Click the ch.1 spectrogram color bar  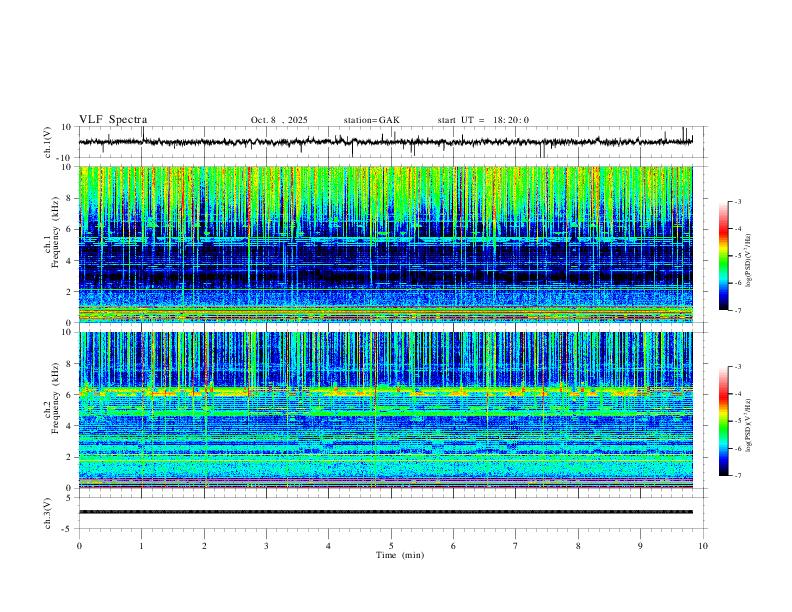pyautogui.click(x=723, y=256)
